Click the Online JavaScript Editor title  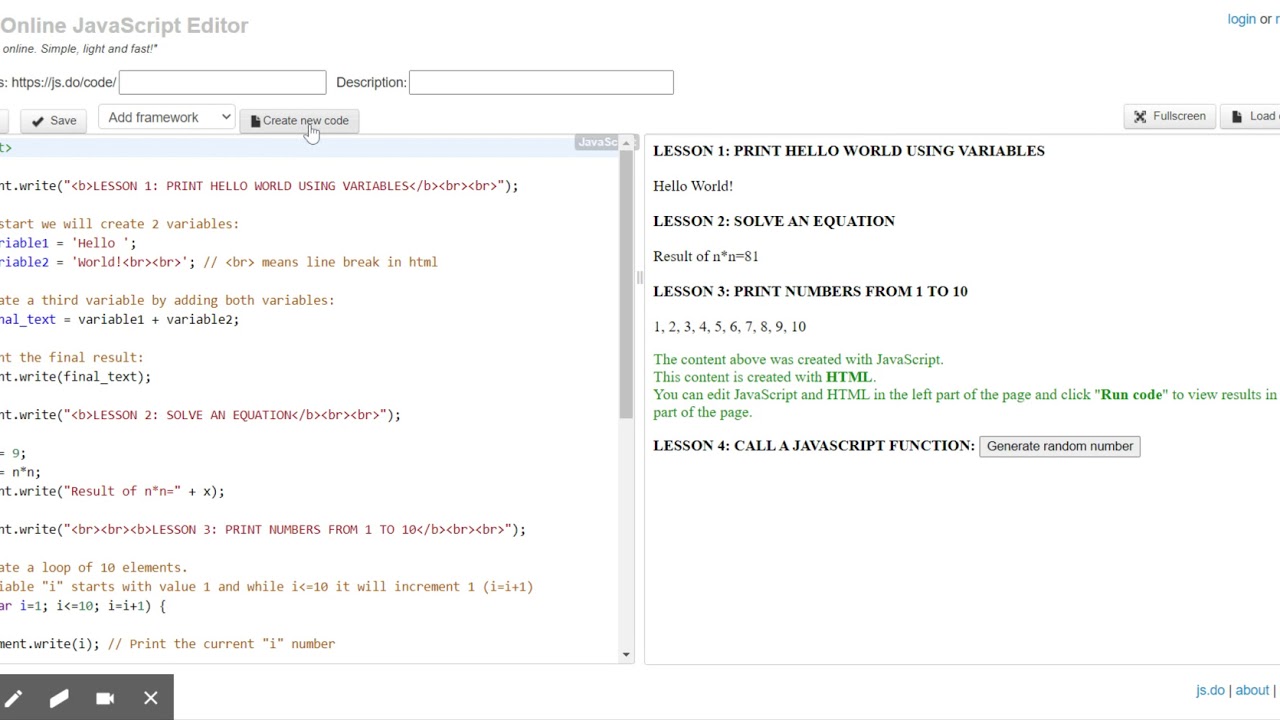124,25
